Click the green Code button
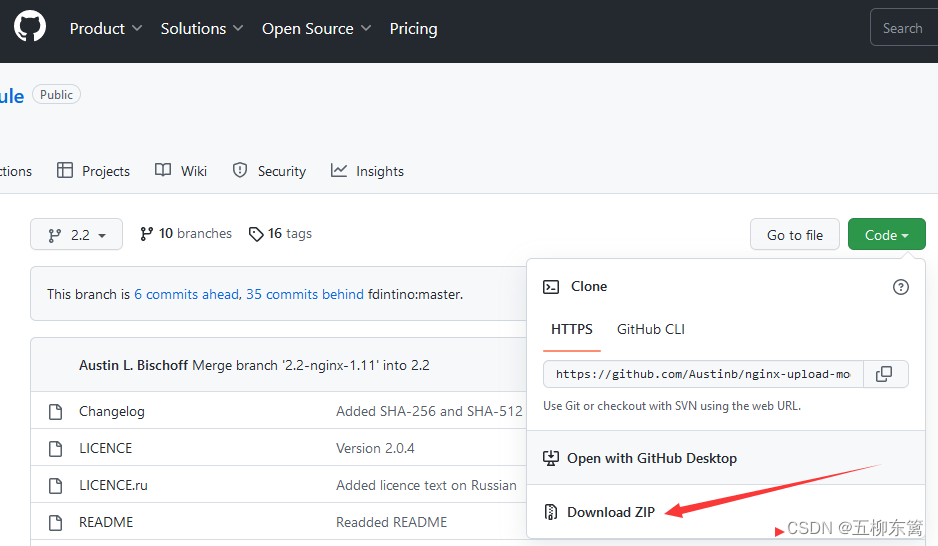Image resolution: width=938 pixels, height=546 pixels. (x=887, y=234)
